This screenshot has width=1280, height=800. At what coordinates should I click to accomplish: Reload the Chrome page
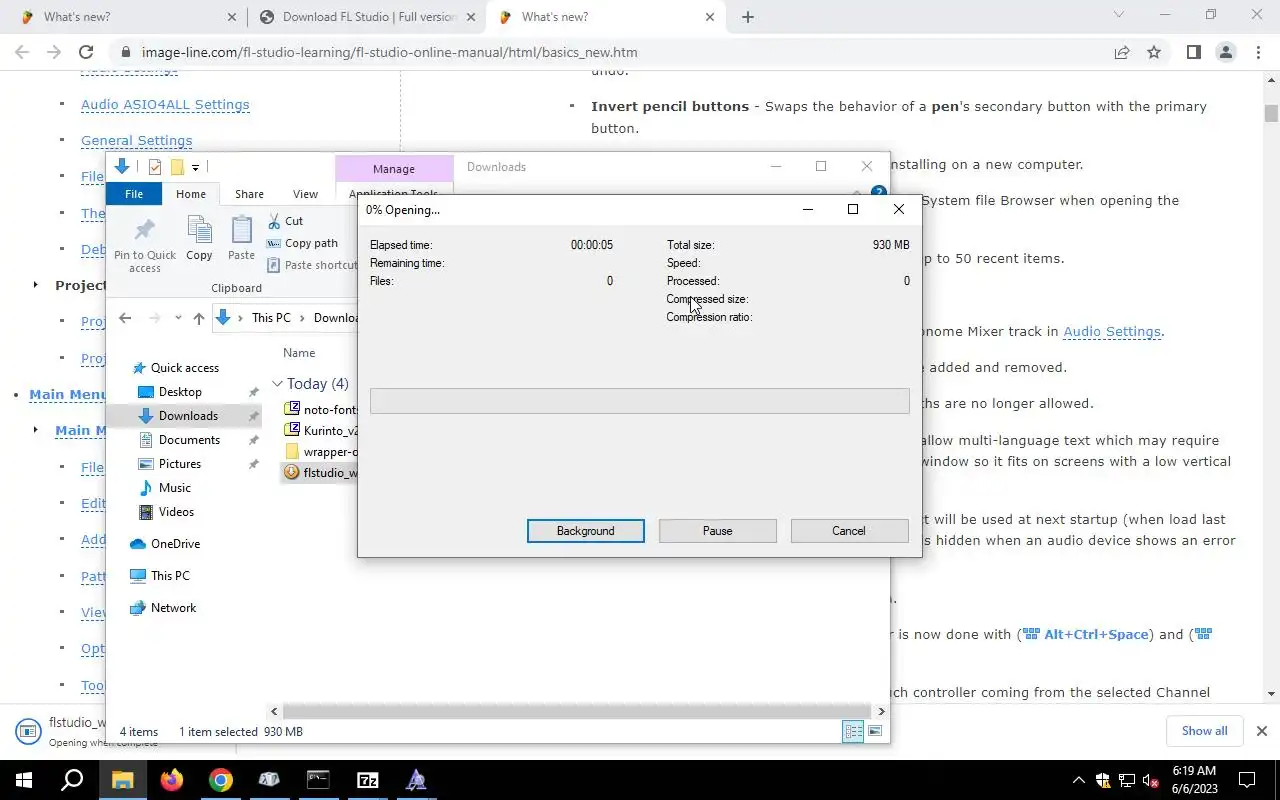point(86,52)
